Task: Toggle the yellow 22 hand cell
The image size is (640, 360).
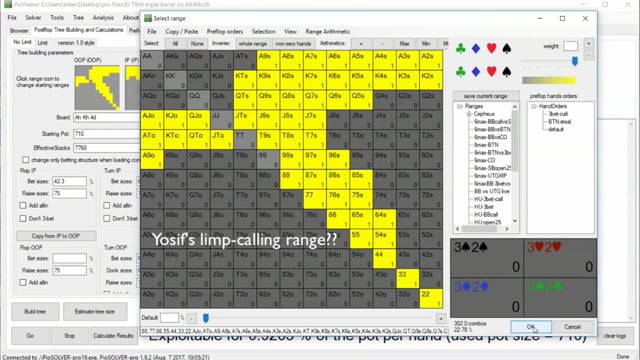Action: pyautogui.click(x=431, y=298)
